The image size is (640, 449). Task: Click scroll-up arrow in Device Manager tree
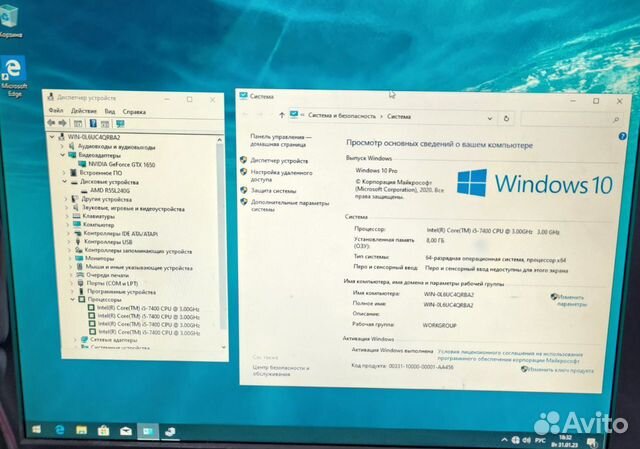tap(220, 140)
